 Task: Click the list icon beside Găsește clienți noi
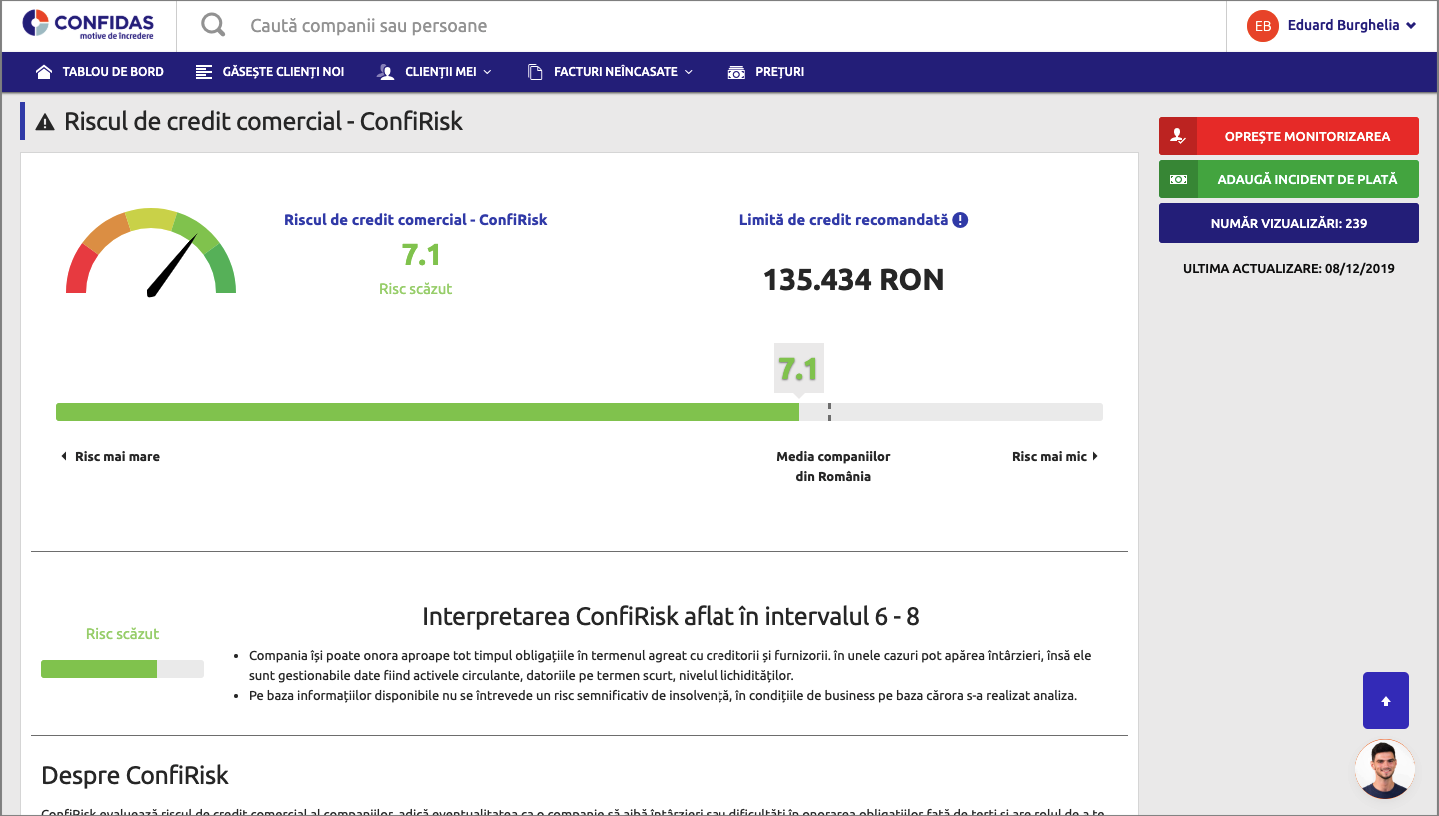click(204, 72)
